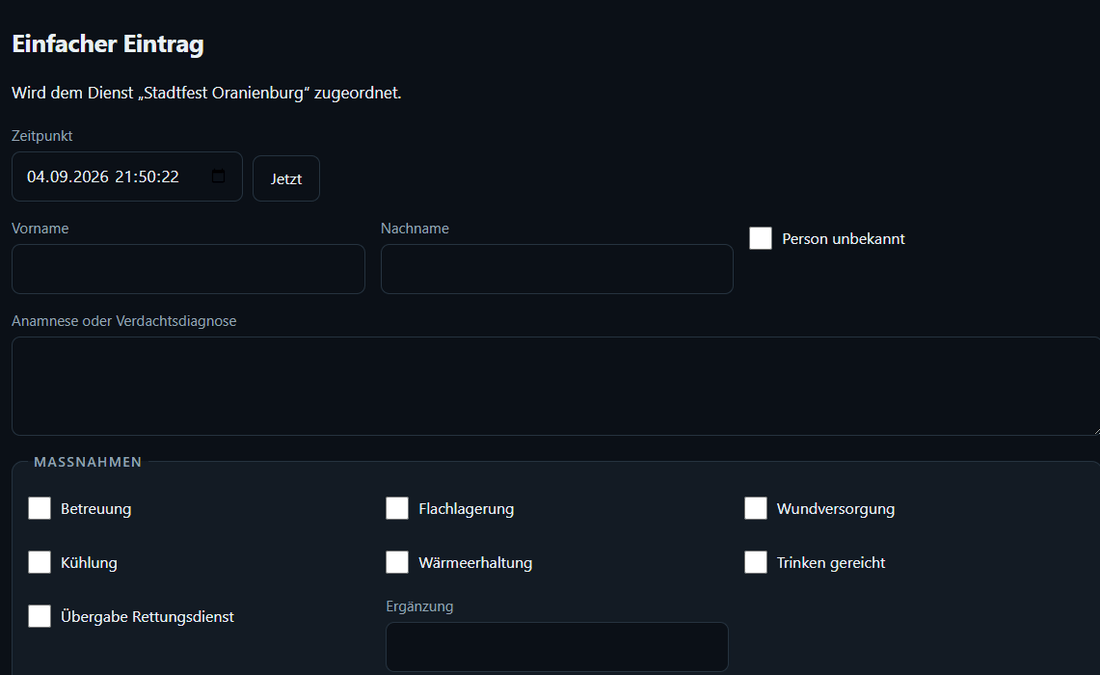This screenshot has width=1100, height=675.
Task: Enable the Flachlagerung checkbox
Action: pyautogui.click(x=397, y=508)
